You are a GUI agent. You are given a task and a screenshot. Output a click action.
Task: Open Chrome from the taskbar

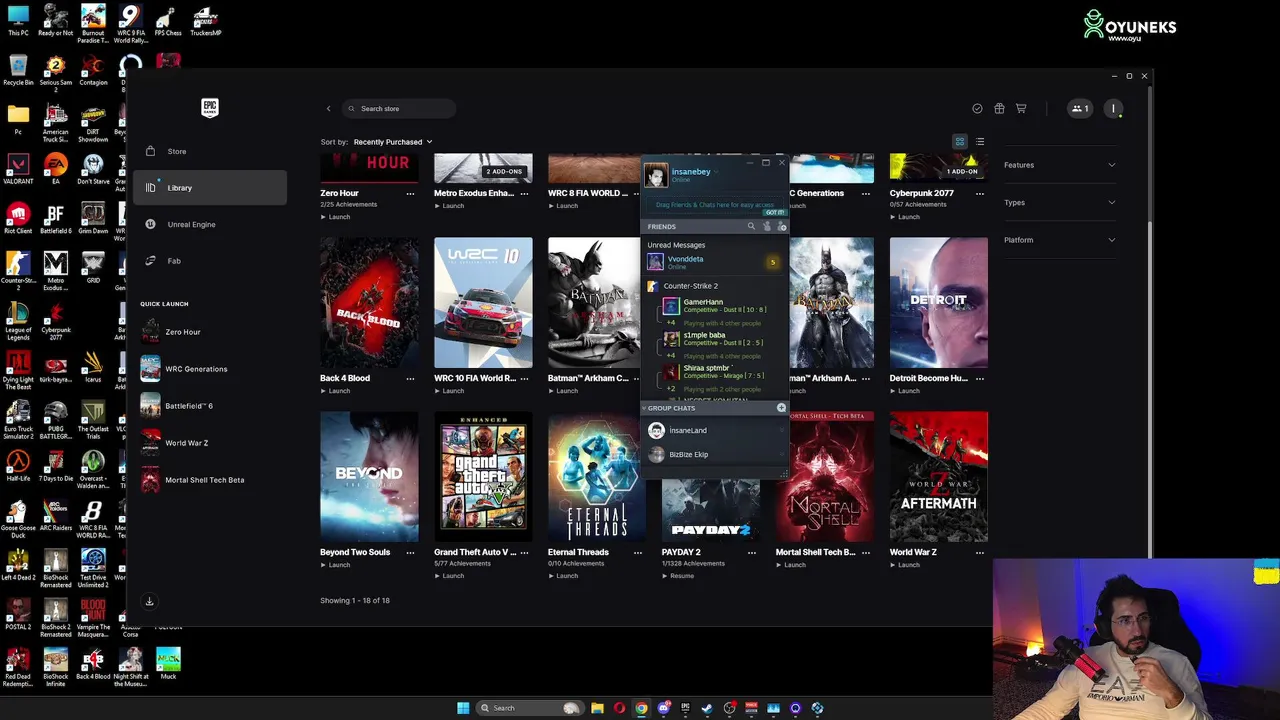(641, 708)
